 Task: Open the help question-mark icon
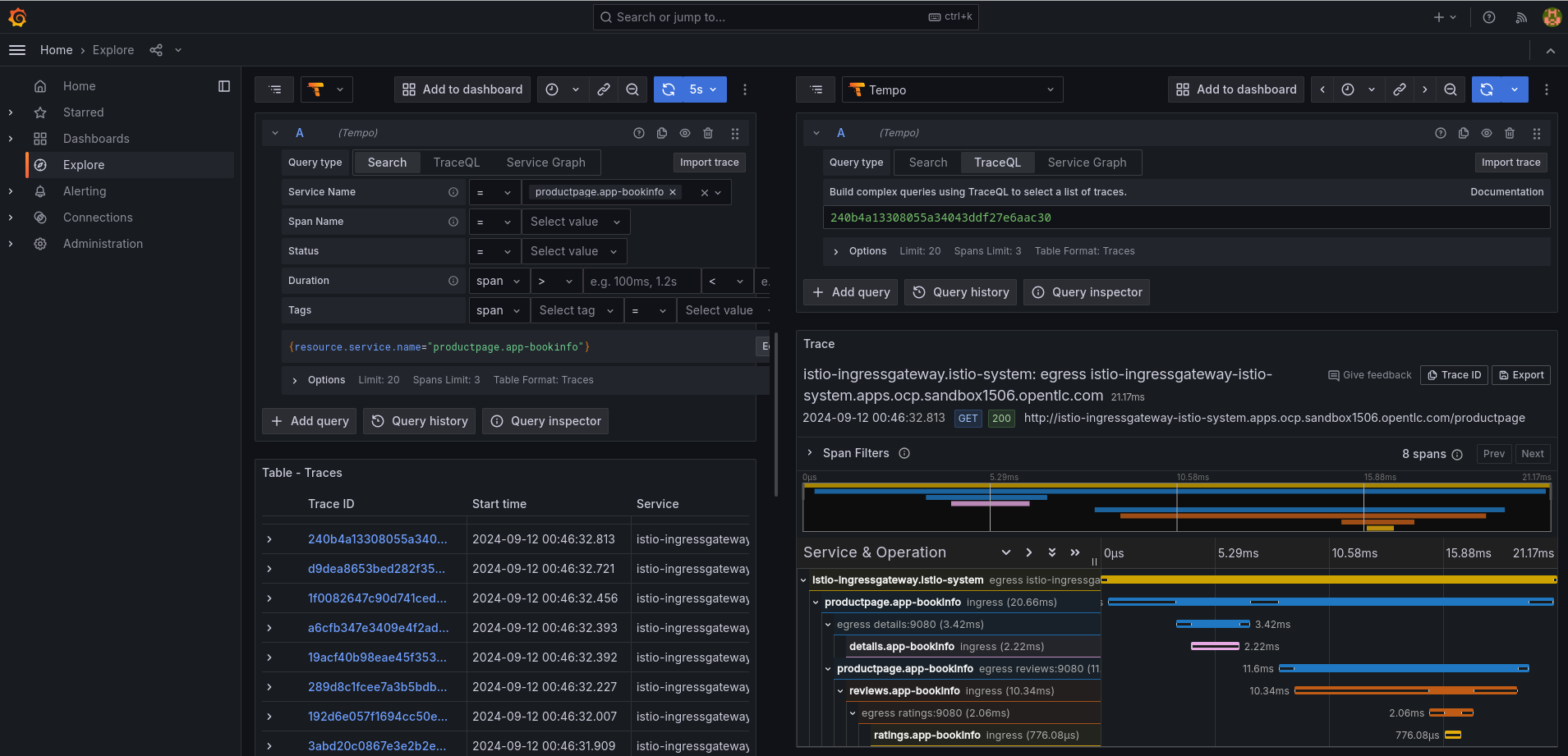[x=1489, y=17]
